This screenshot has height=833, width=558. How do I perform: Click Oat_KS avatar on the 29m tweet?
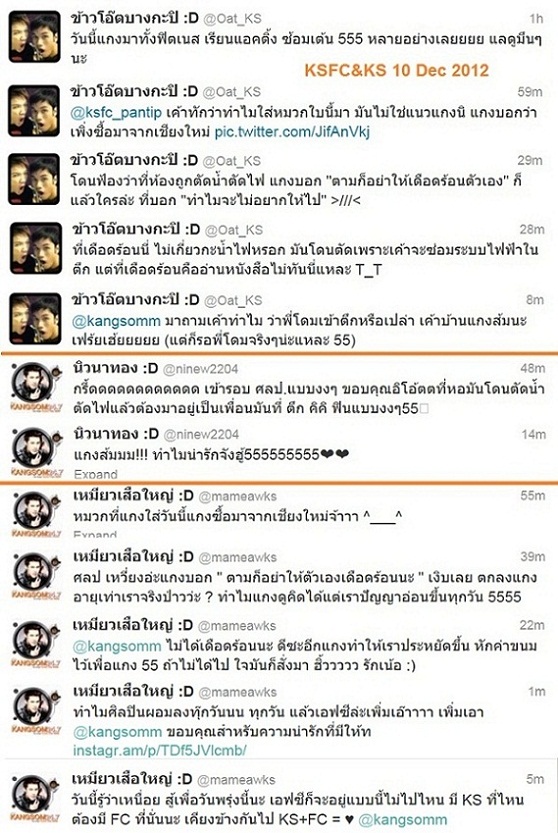tap(33, 178)
